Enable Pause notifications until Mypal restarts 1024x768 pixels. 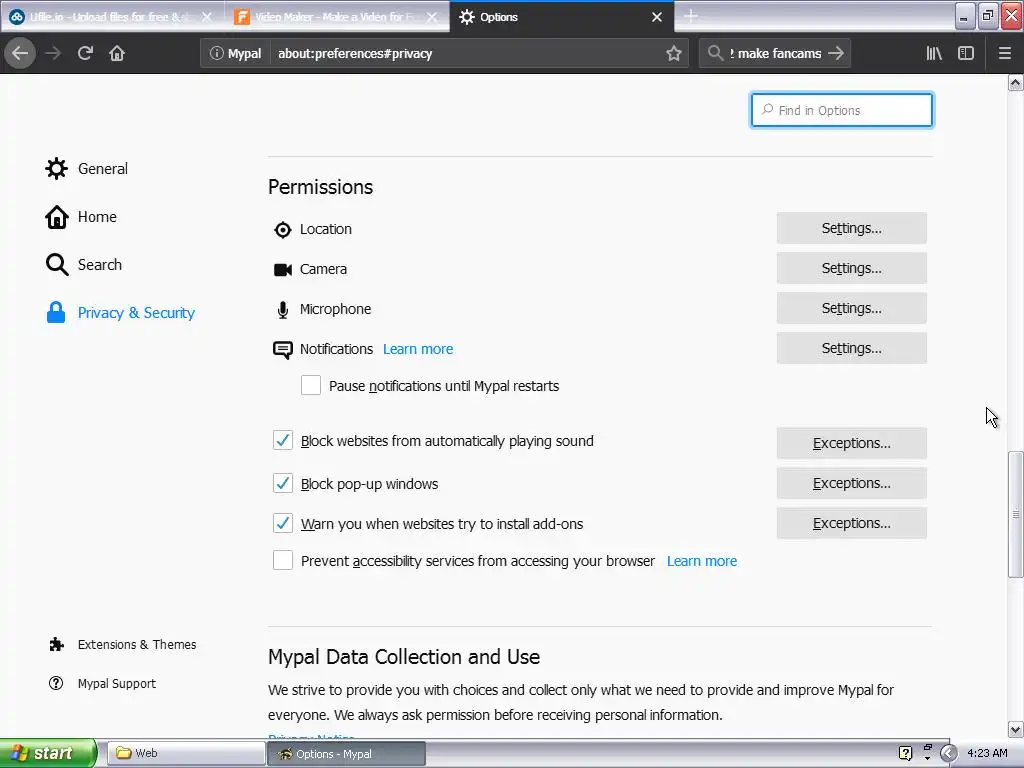tap(311, 386)
